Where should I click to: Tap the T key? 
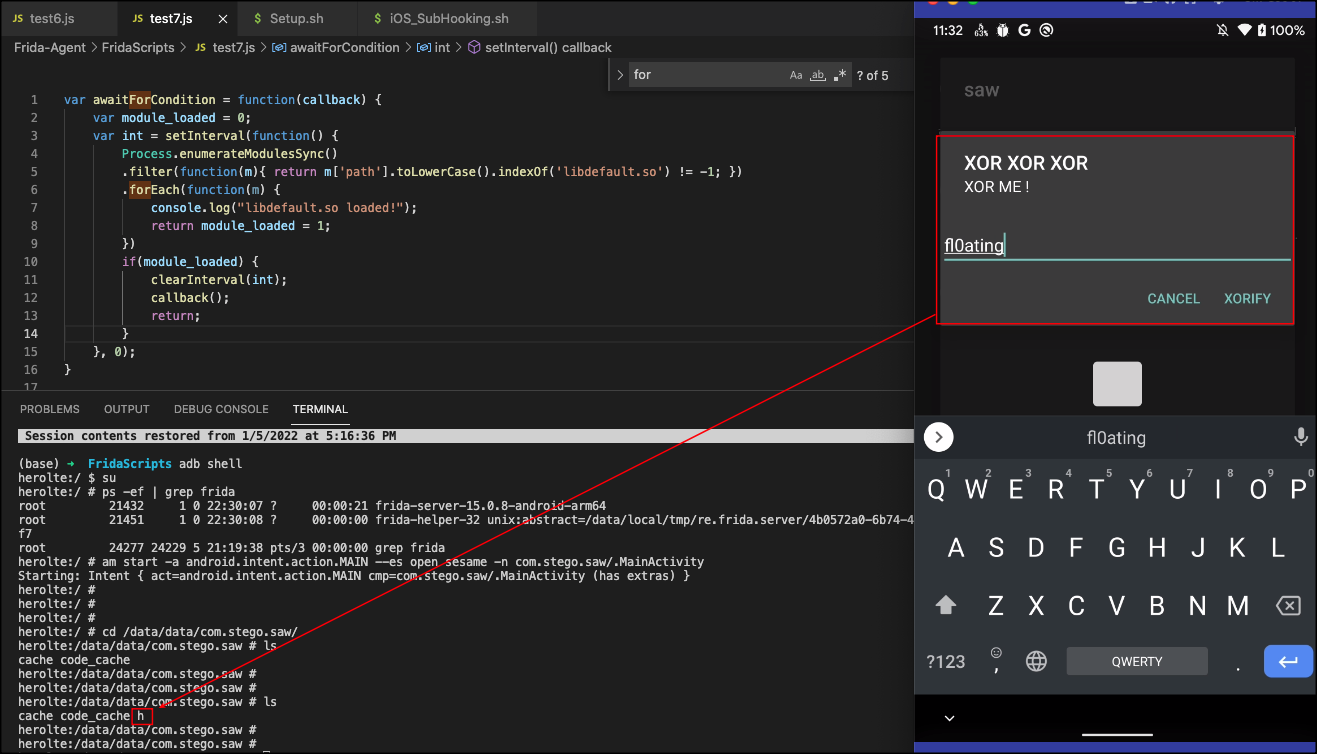click(1097, 489)
